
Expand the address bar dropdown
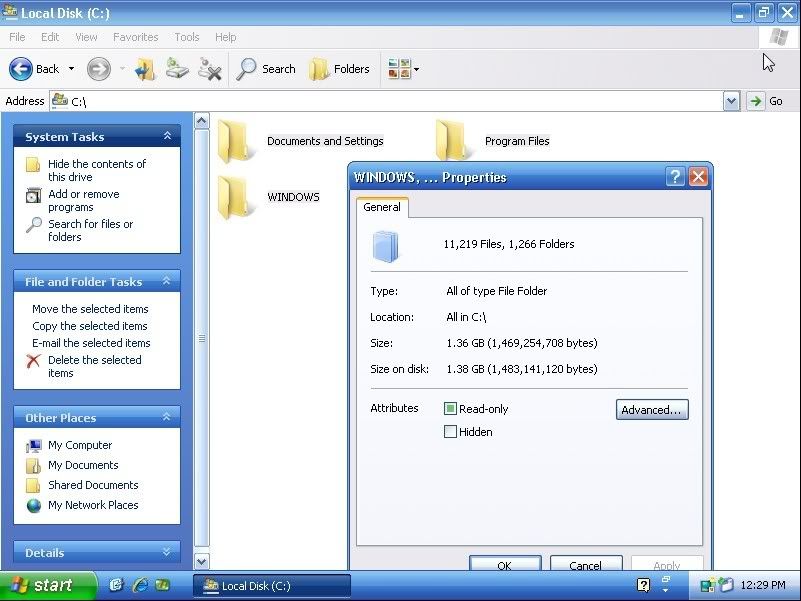[731, 101]
